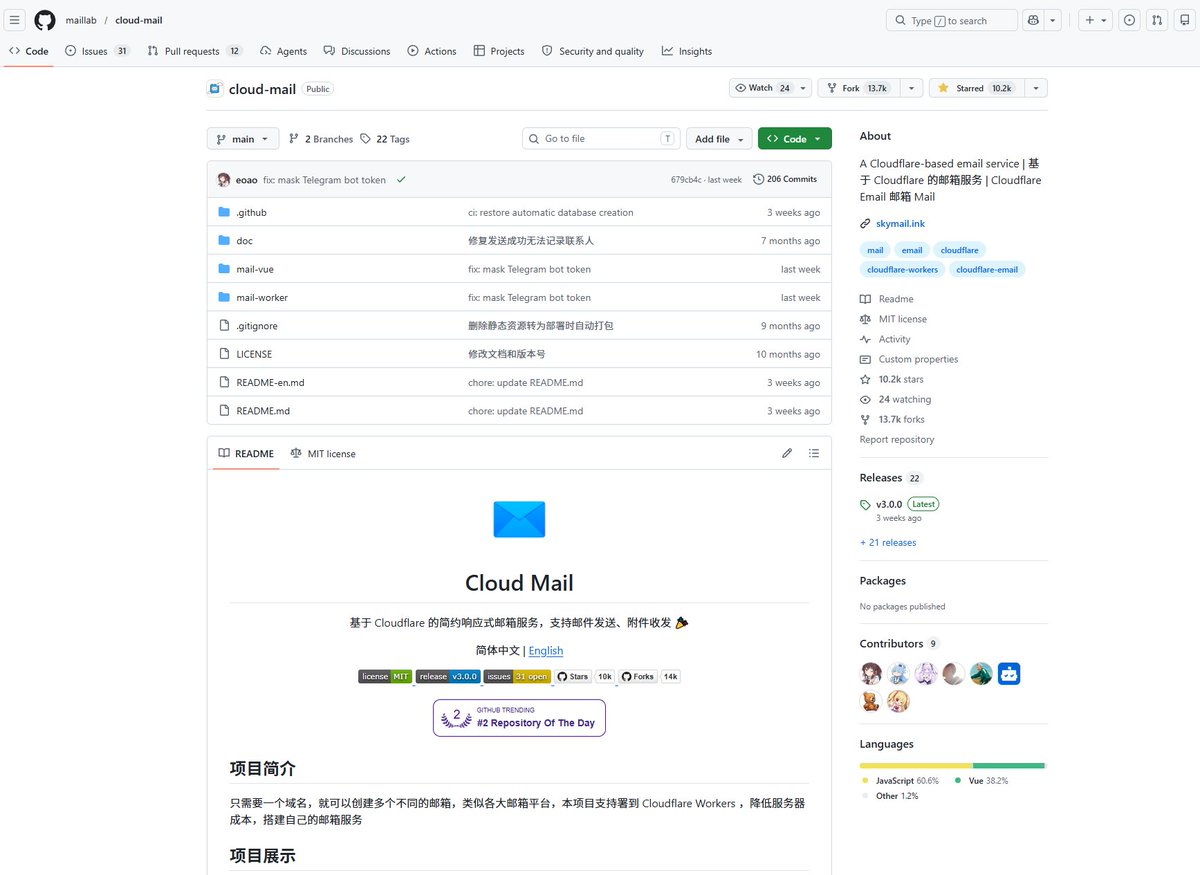
Task: Open the mail-vue folder
Action: click(x=255, y=269)
